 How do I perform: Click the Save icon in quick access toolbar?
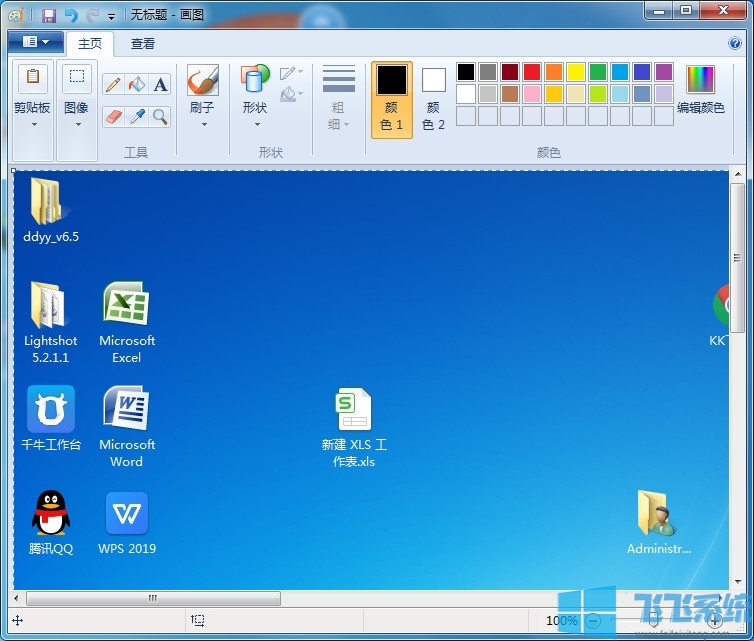49,16
